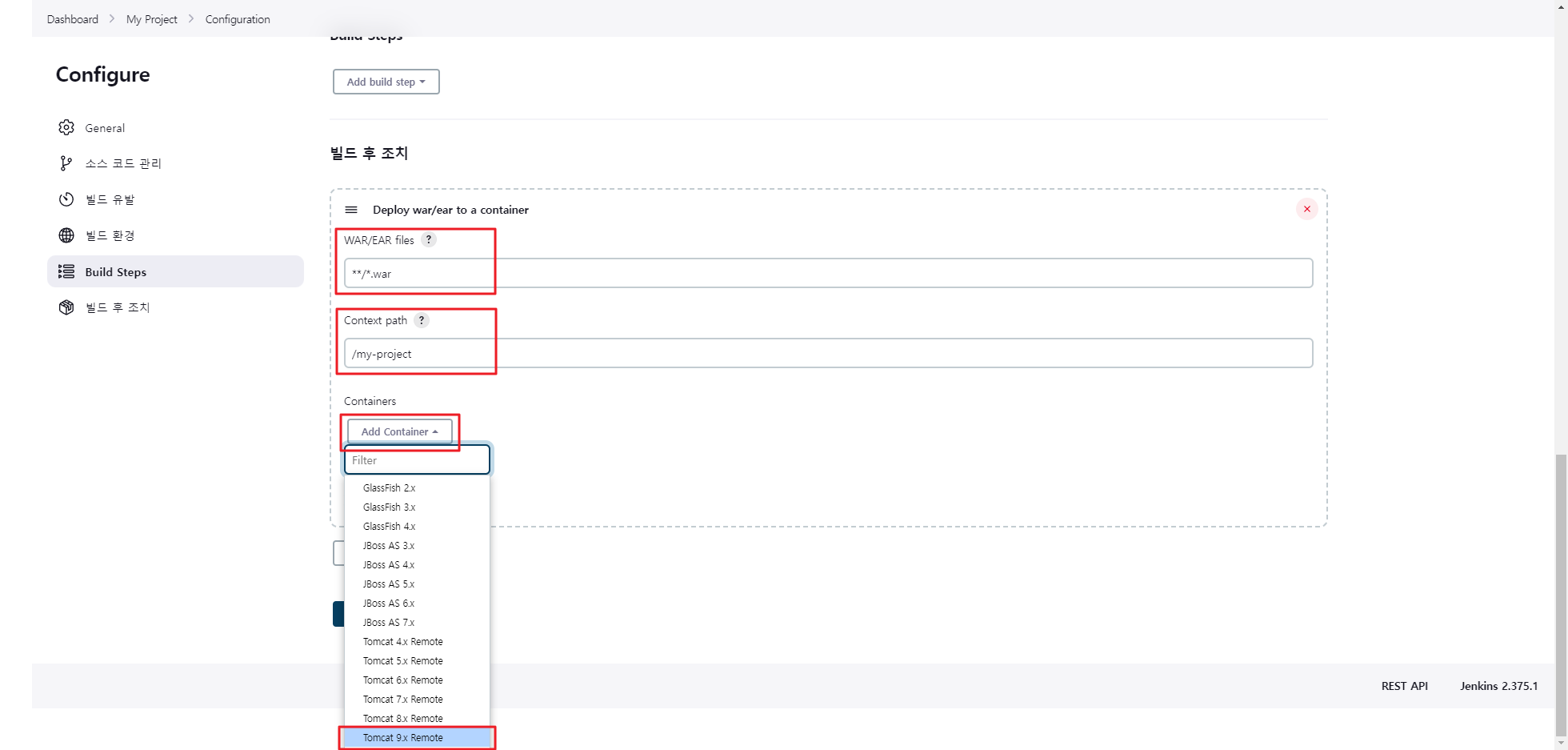
Task: Click the Build Steps list icon
Action: 66,272
